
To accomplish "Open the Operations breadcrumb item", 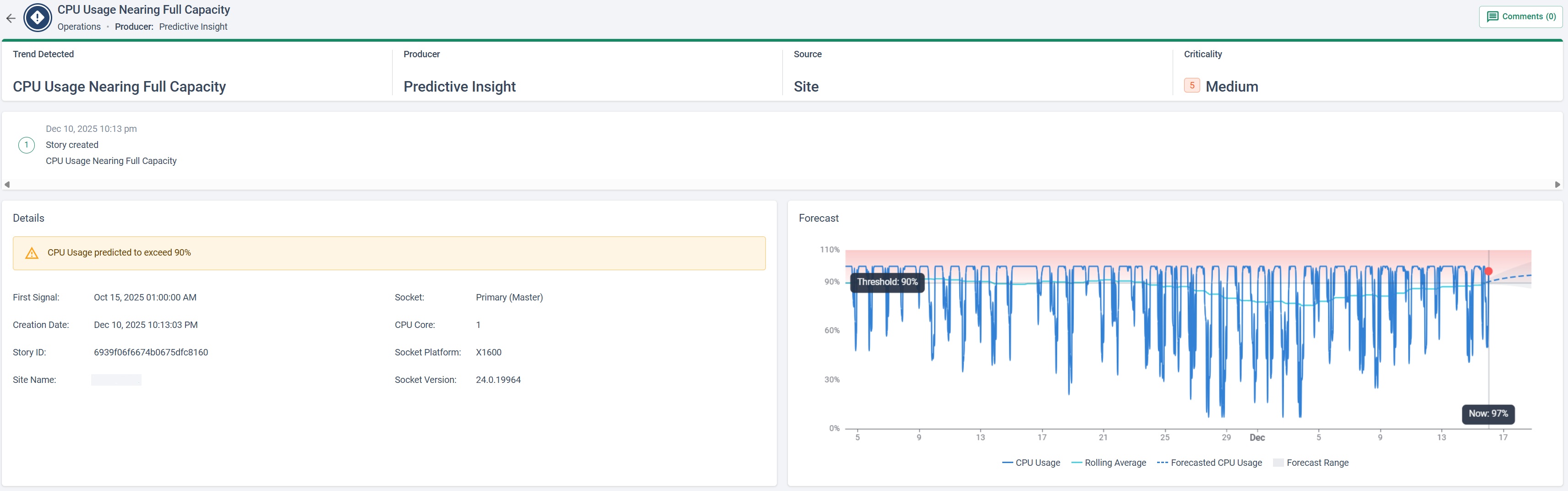I will [79, 26].
